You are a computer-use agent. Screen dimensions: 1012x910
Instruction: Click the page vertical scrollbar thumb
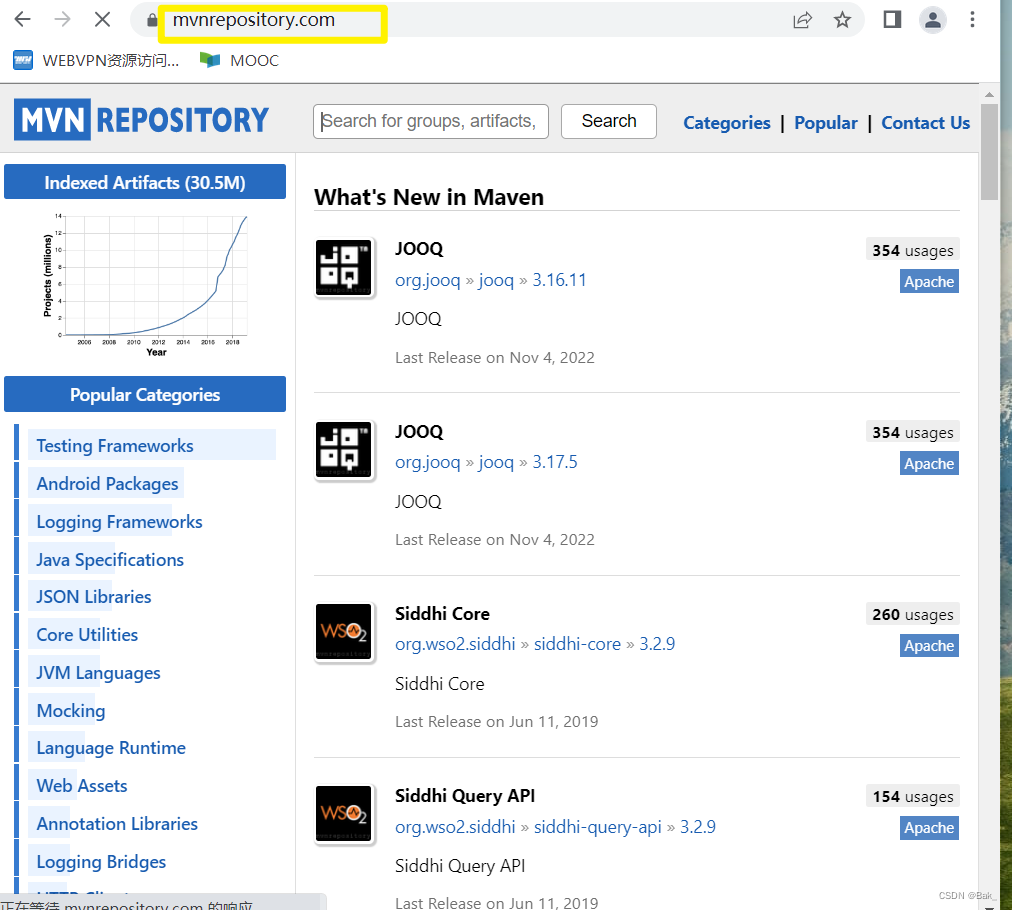coord(989,152)
